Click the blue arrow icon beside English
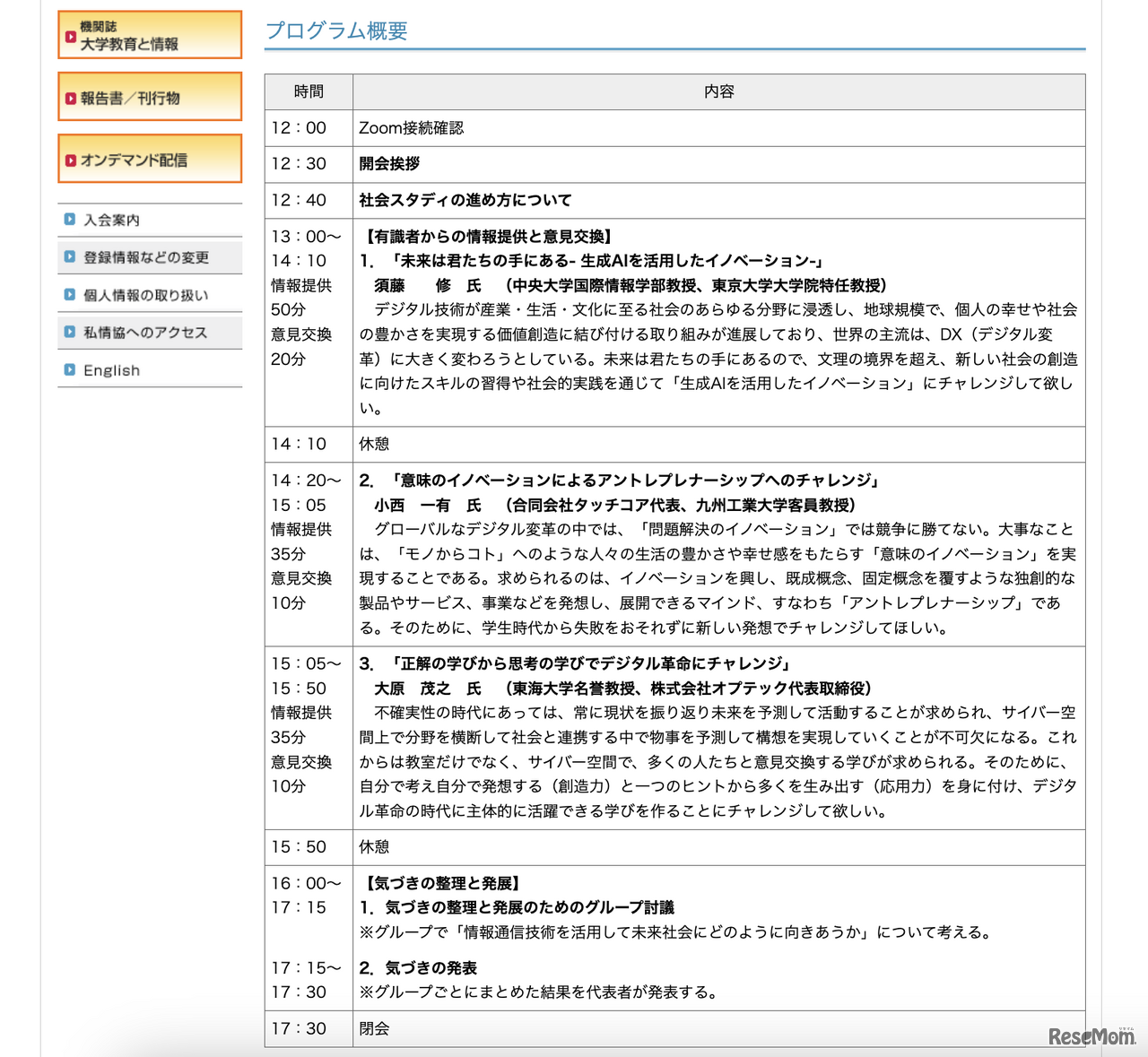 point(70,369)
